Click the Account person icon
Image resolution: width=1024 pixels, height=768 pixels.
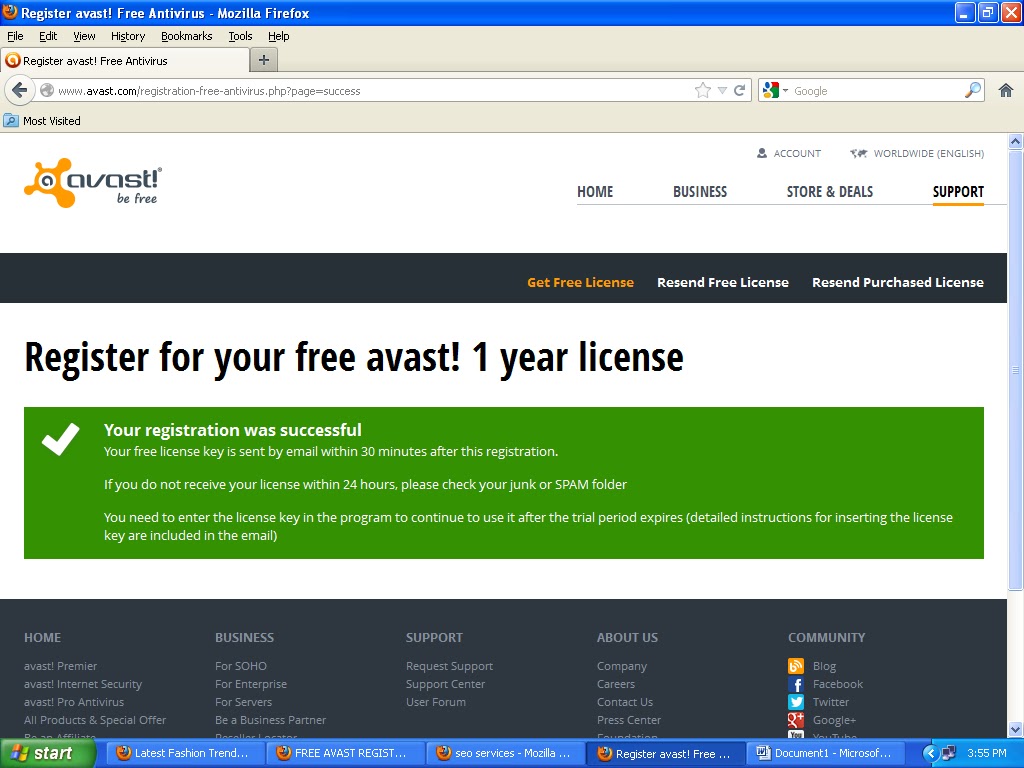pyautogui.click(x=761, y=153)
